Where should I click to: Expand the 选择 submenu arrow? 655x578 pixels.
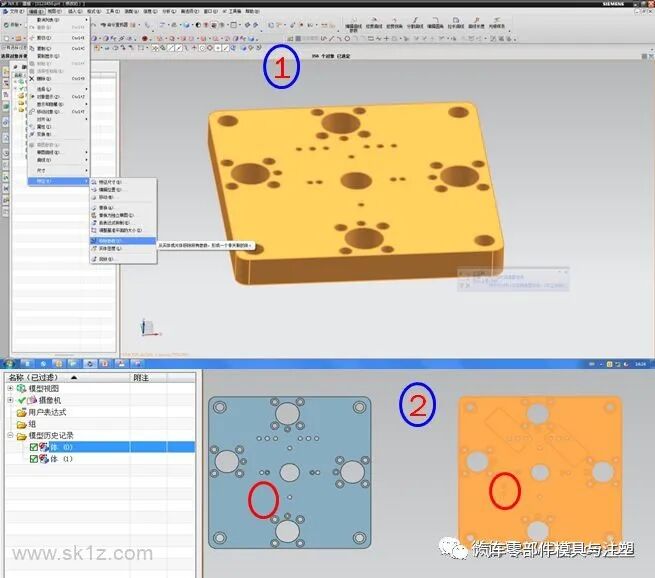click(86, 89)
